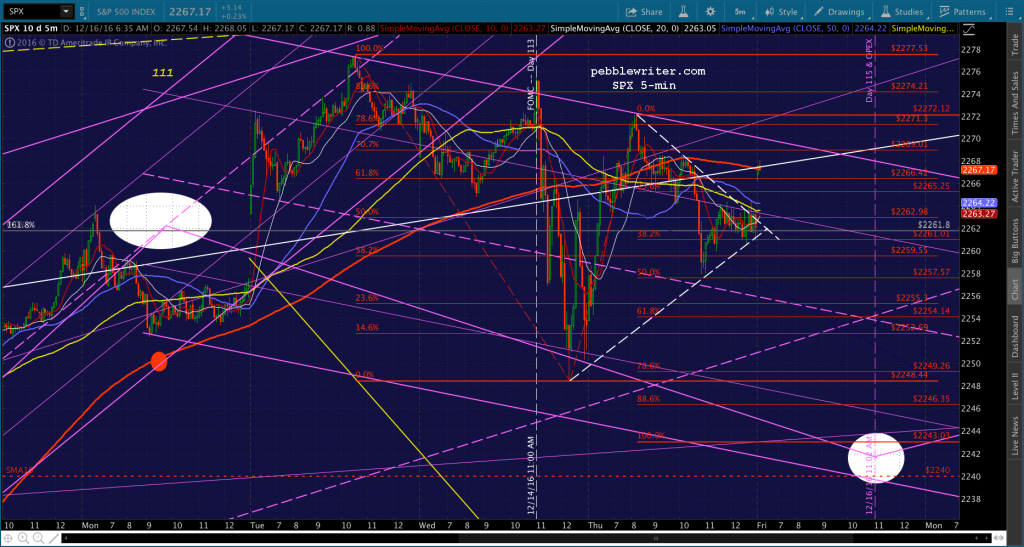The image size is (1024, 547).
Task: Click the flask thinkScript icon beside Share
Action: (685, 12)
